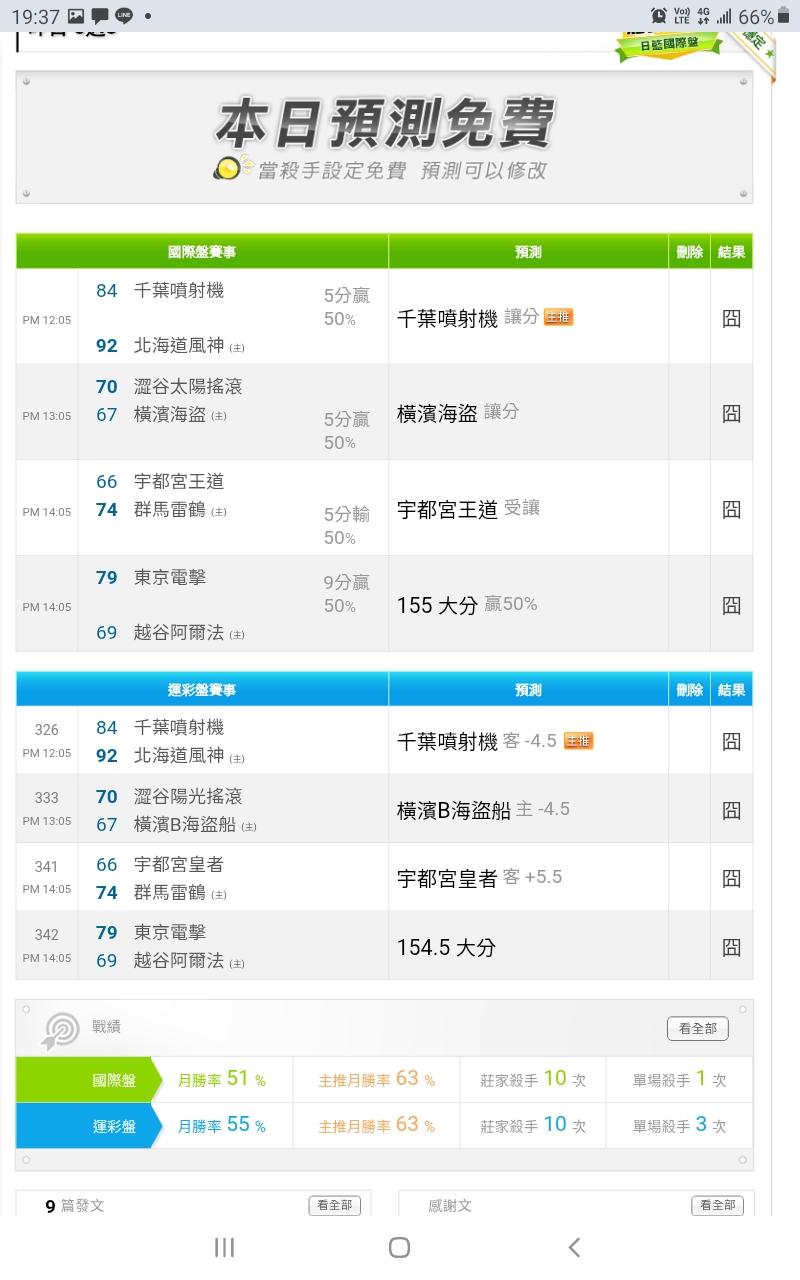This screenshot has height=1280, width=800.
Task: Select the 橫濱海盜 讓分 prediction
Action: [x=458, y=412]
